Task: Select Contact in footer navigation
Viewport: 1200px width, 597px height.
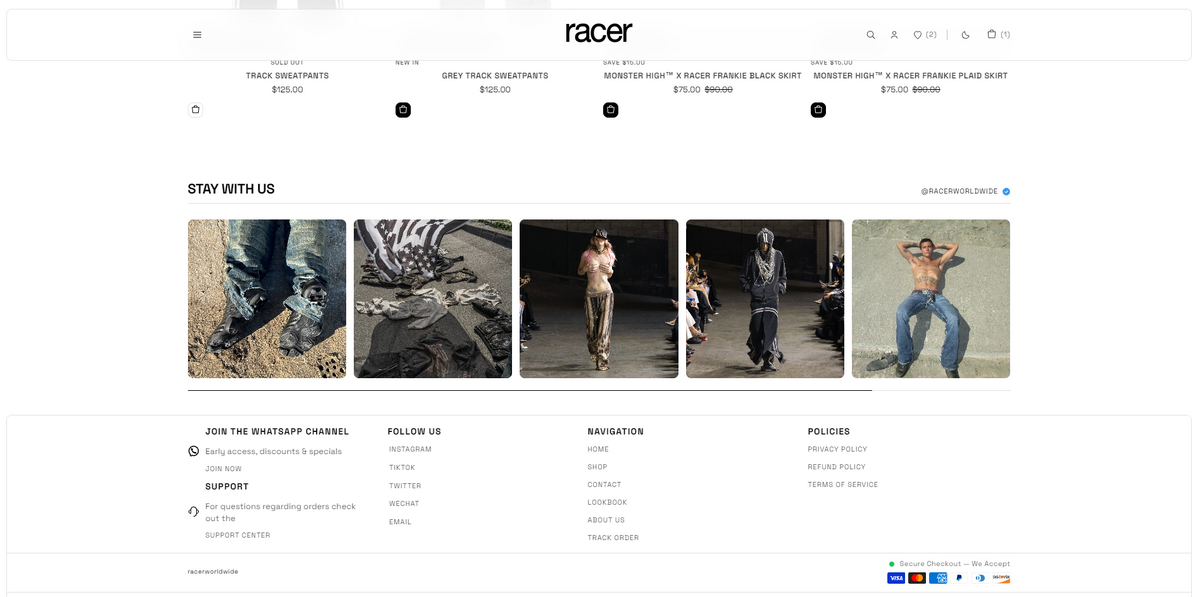Action: tap(604, 485)
